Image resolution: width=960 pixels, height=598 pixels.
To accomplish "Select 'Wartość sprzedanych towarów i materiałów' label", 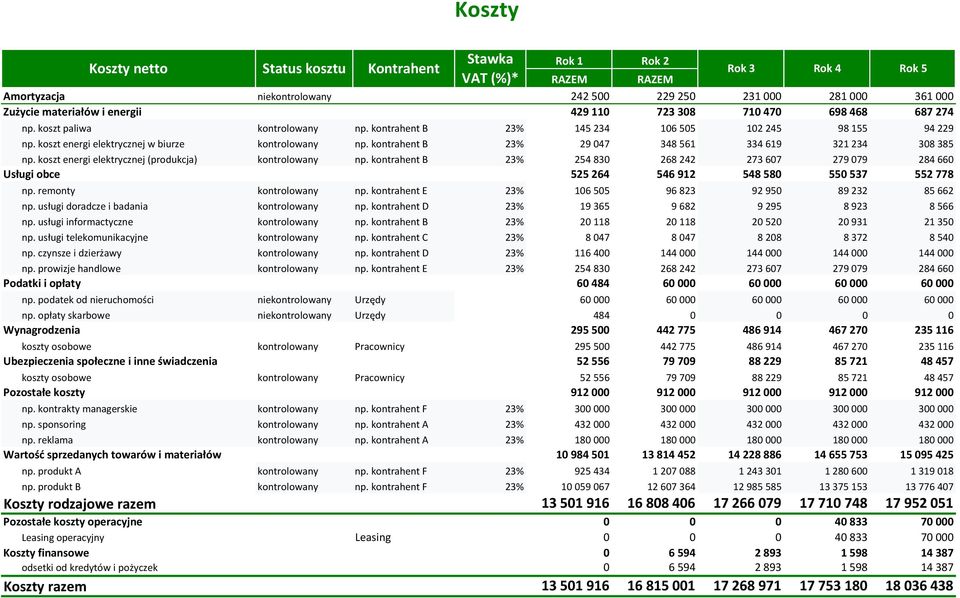I will coord(112,455).
